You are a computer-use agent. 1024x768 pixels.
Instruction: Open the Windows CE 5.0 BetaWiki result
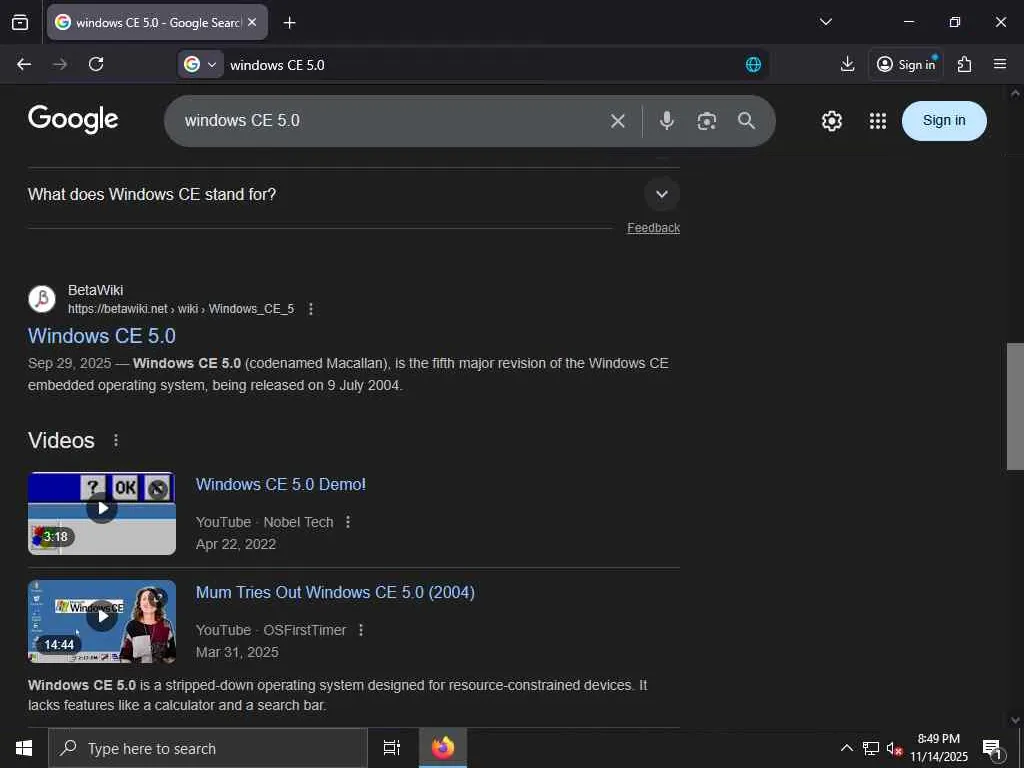coord(102,336)
